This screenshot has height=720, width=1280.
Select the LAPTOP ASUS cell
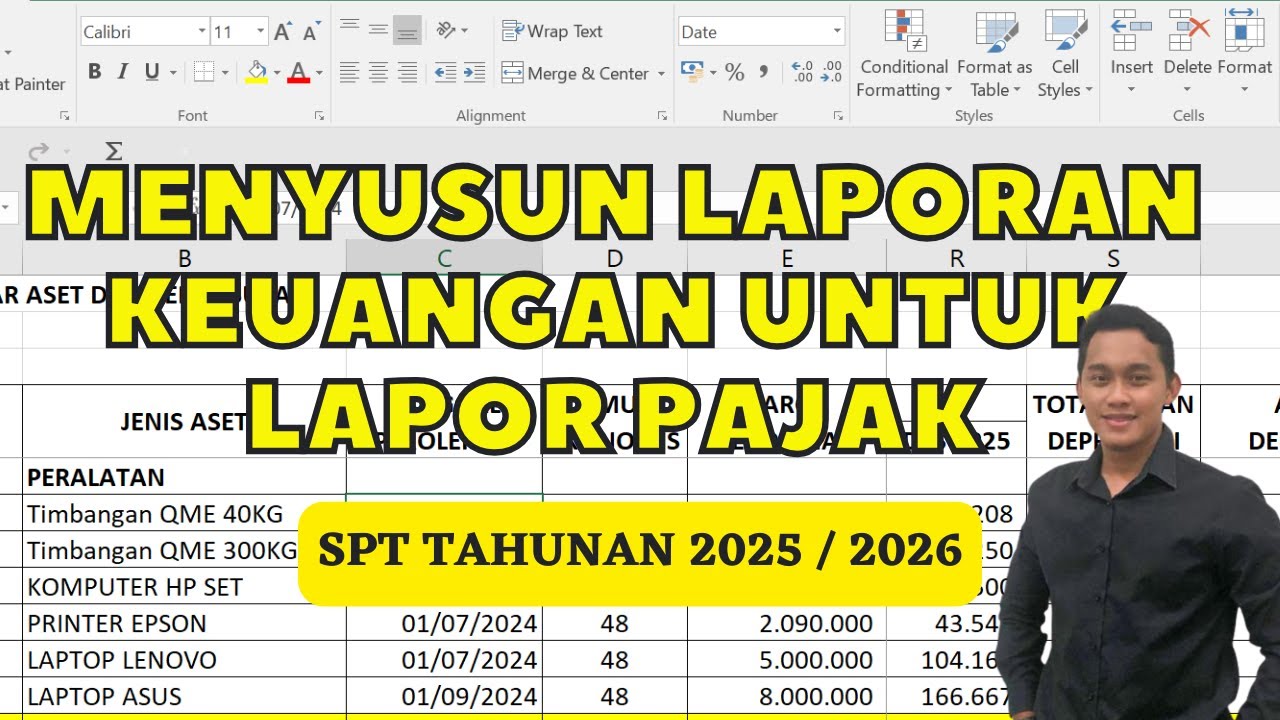point(184,696)
